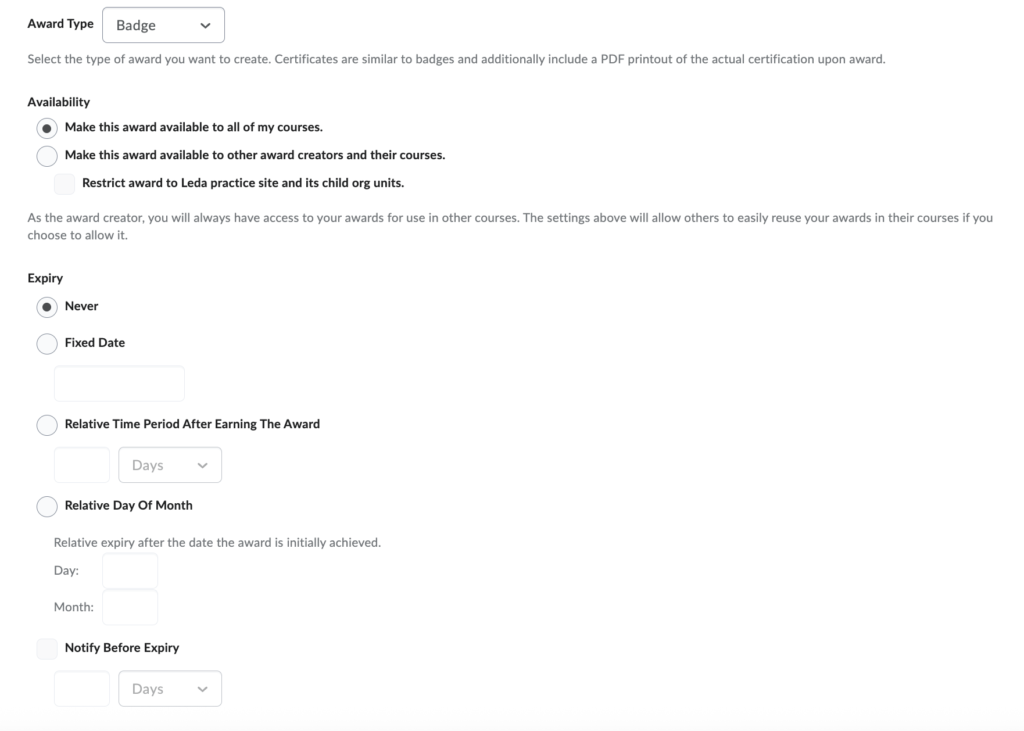
Task: Click the 'Award Type' label text
Action: tap(60, 24)
